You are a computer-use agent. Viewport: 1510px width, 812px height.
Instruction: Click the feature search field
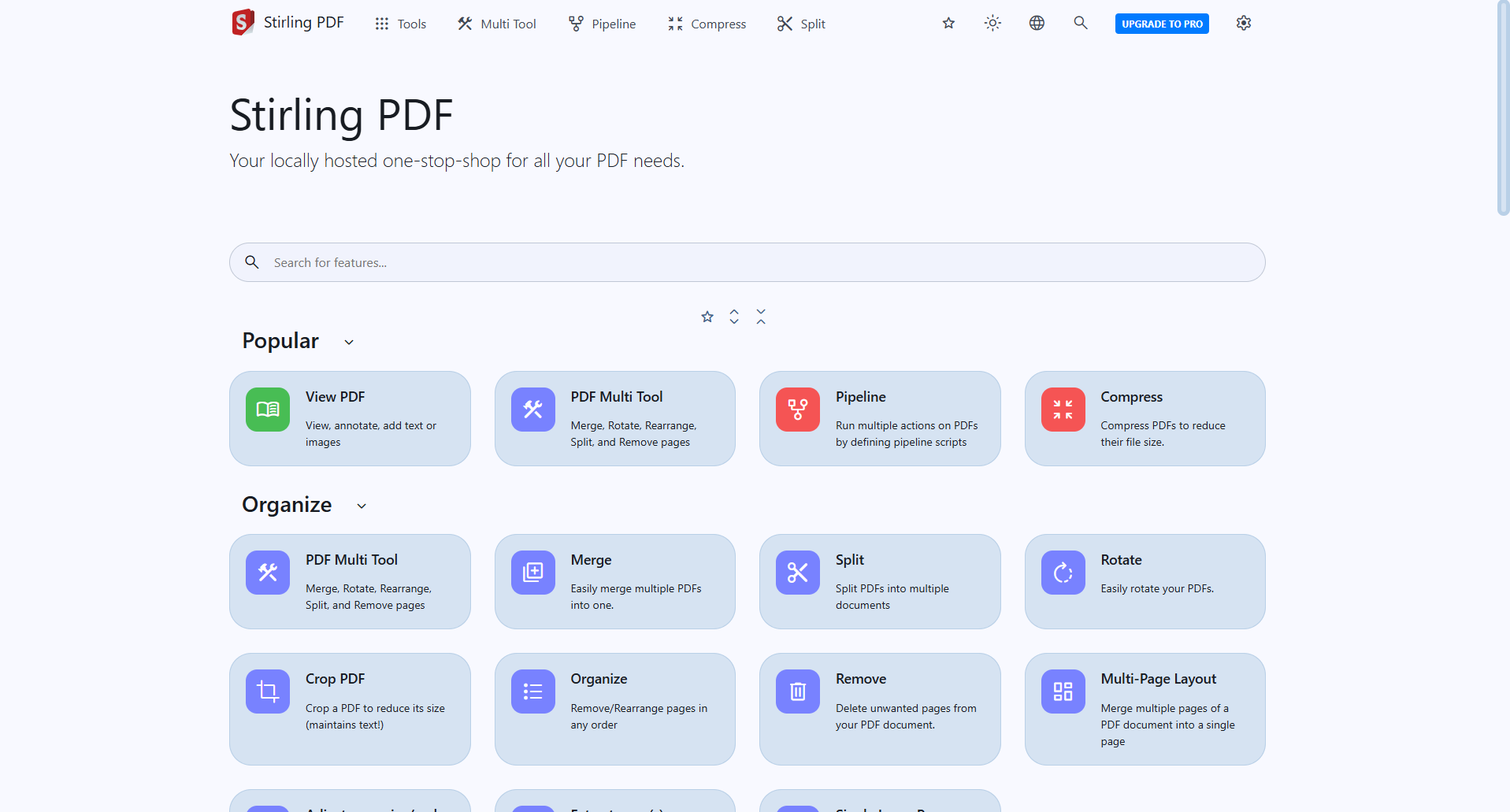[x=747, y=262]
